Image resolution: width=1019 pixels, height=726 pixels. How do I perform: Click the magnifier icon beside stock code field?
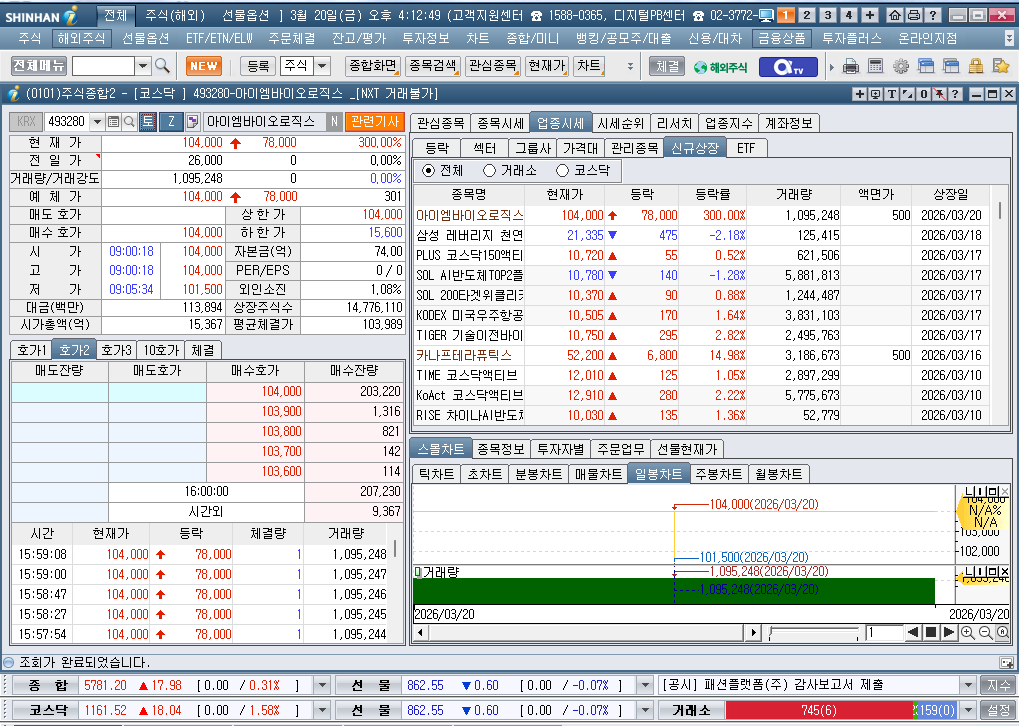pos(129,122)
